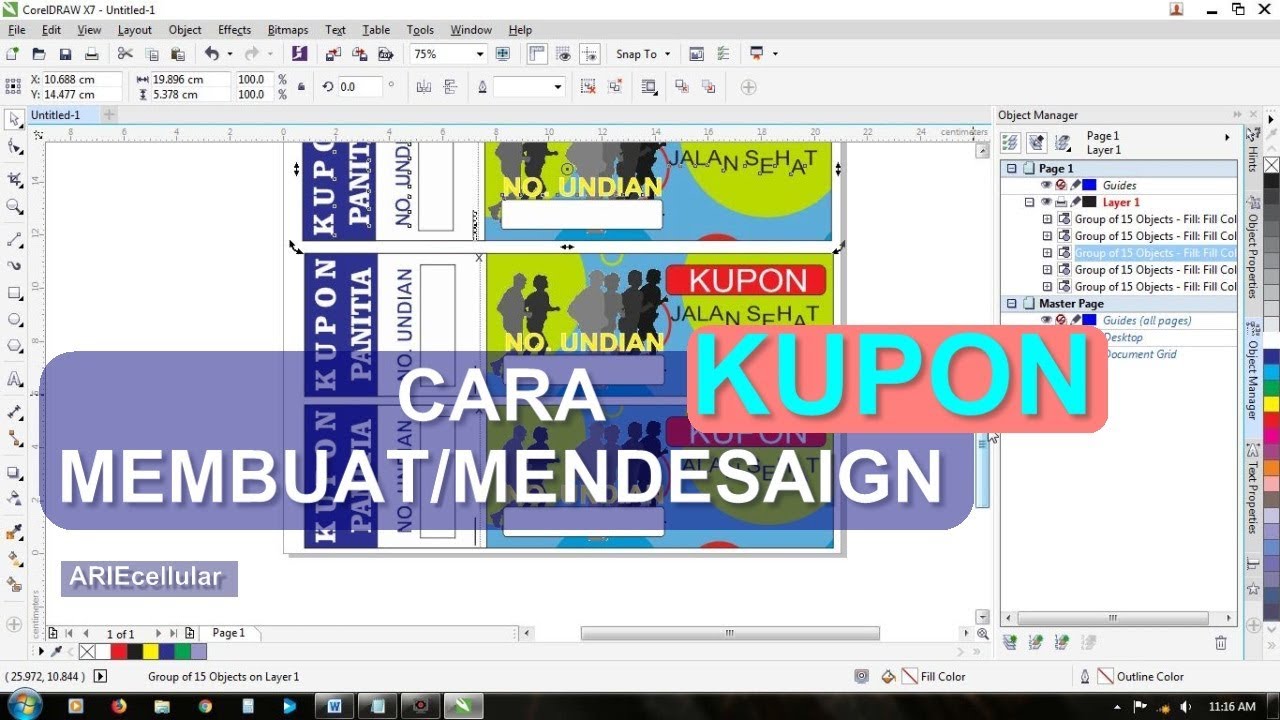This screenshot has width=1280, height=720.
Task: Open the Effects menu
Action: [234, 30]
